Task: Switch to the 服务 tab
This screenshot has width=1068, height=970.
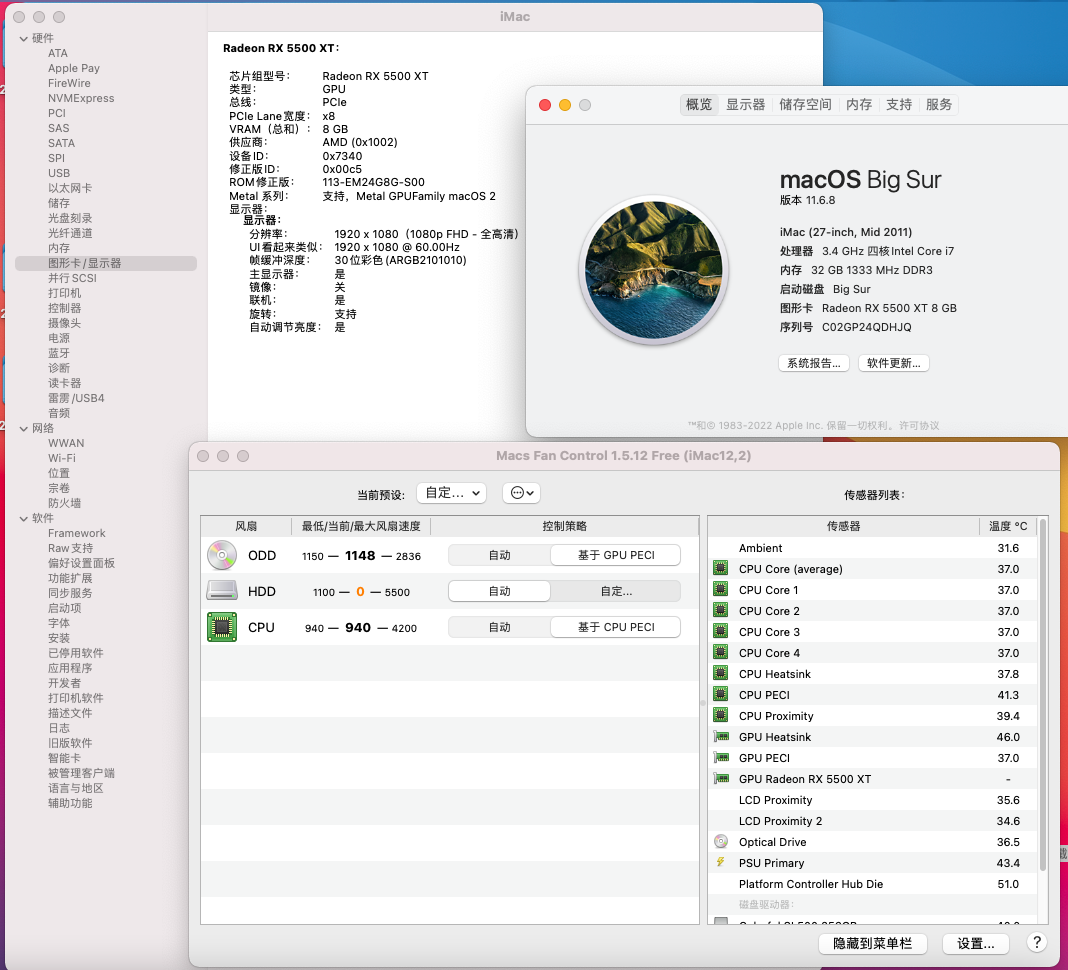Action: click(939, 104)
